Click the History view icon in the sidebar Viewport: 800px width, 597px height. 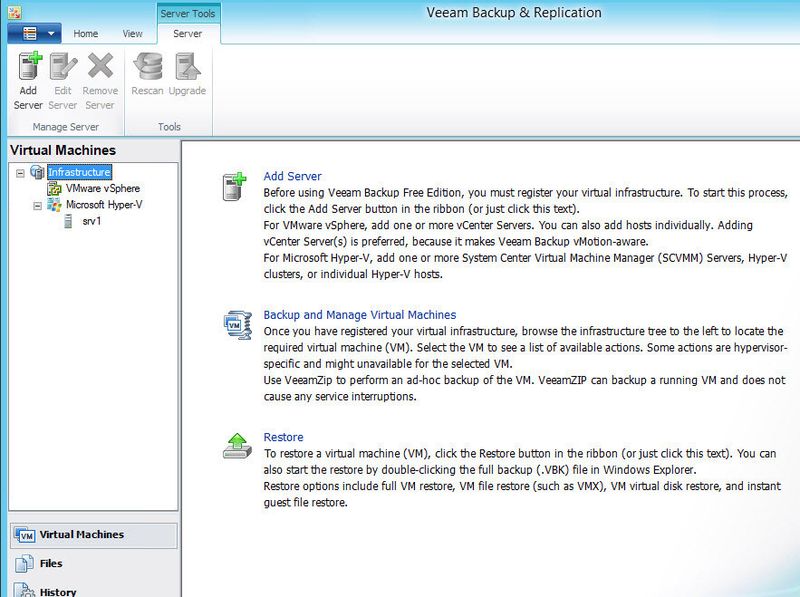(x=22, y=588)
